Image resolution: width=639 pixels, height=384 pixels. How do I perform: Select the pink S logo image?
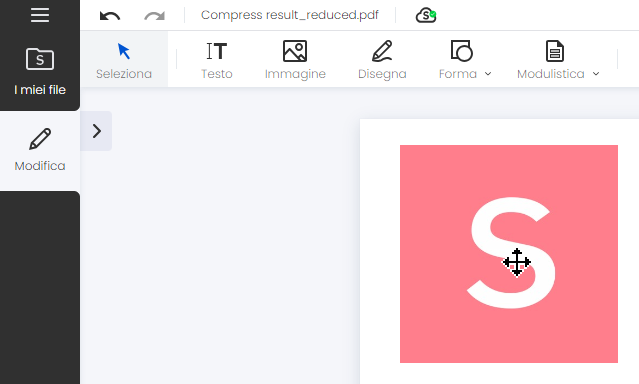(x=509, y=254)
